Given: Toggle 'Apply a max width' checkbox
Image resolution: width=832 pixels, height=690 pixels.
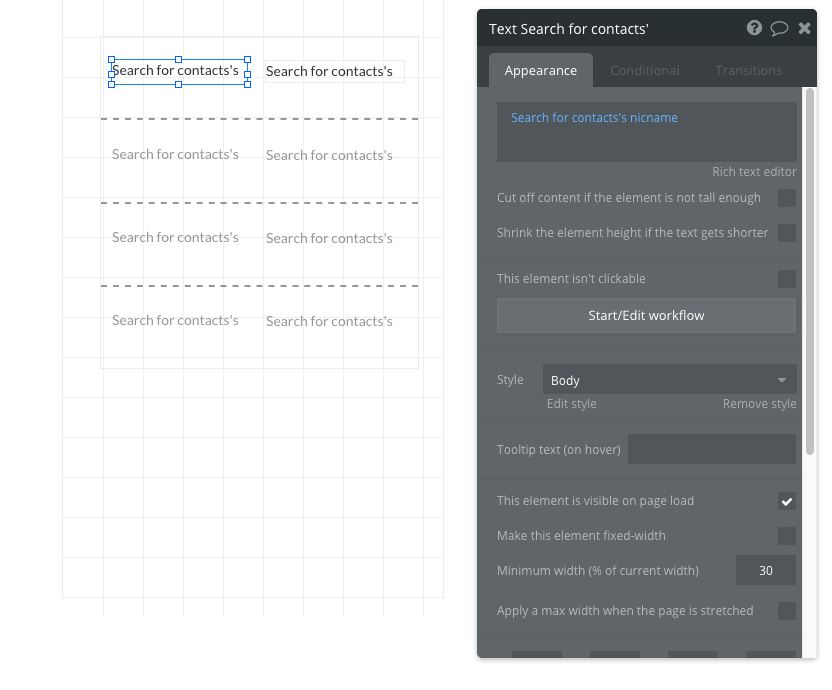Looking at the screenshot, I should 787,611.
